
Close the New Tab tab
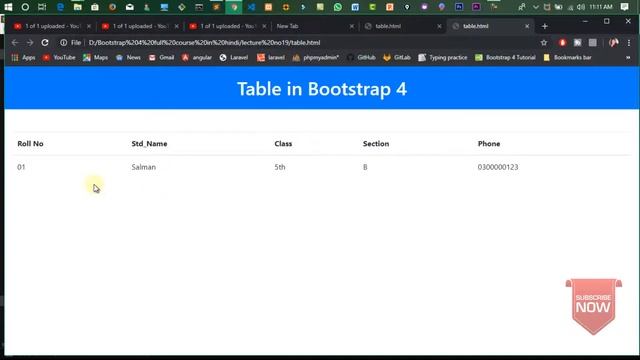[x=351, y=26]
